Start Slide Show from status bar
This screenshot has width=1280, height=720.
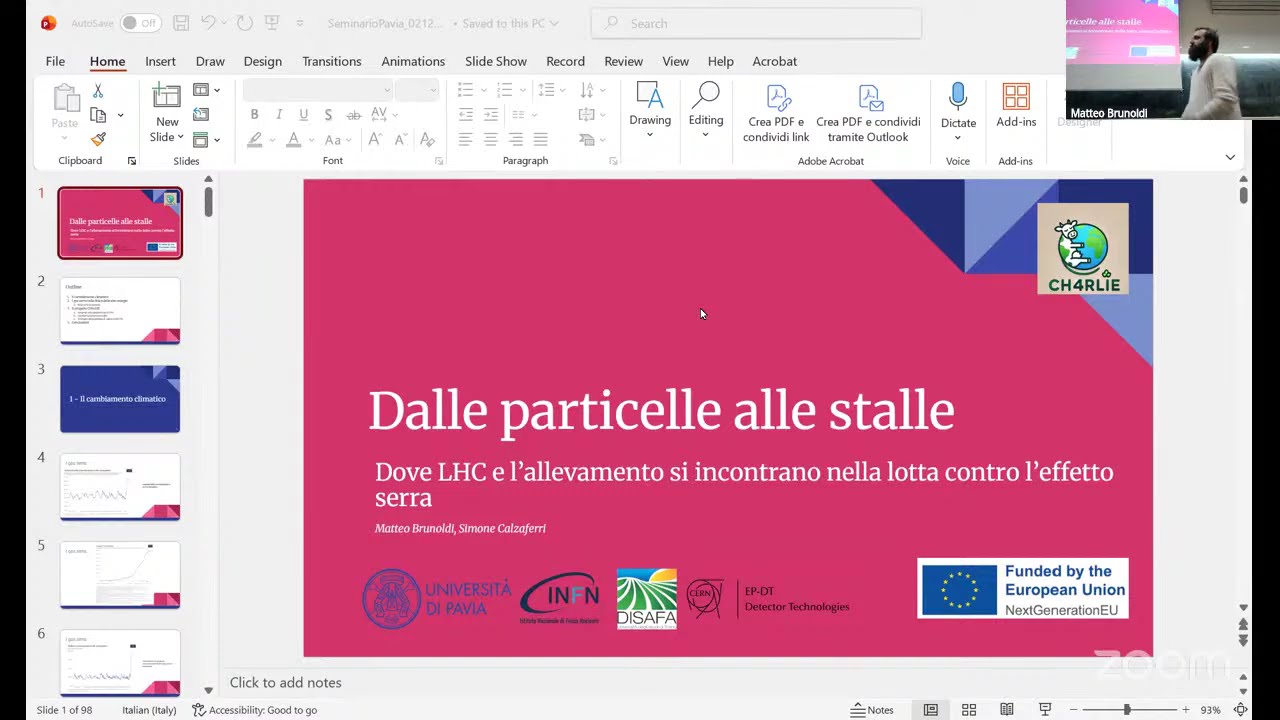(x=1045, y=710)
